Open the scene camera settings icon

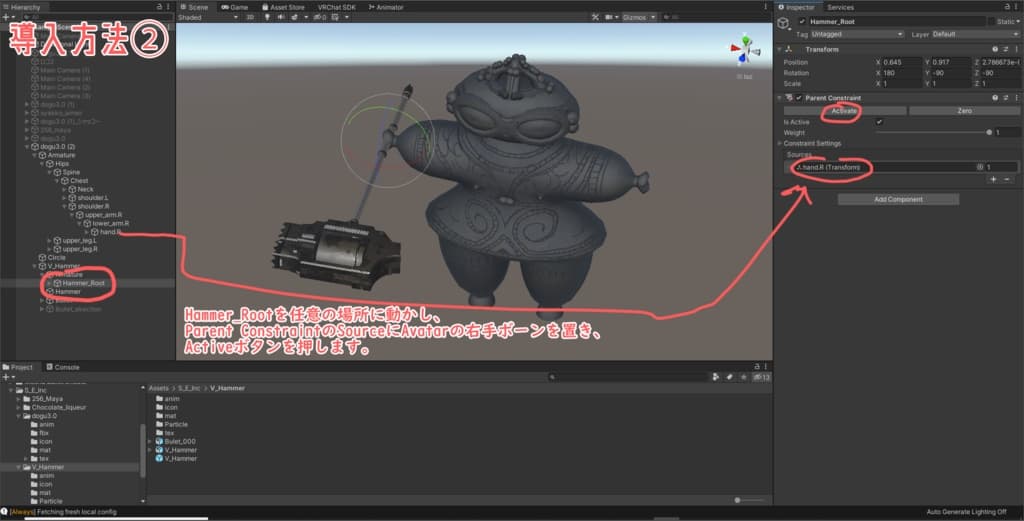[x=609, y=17]
